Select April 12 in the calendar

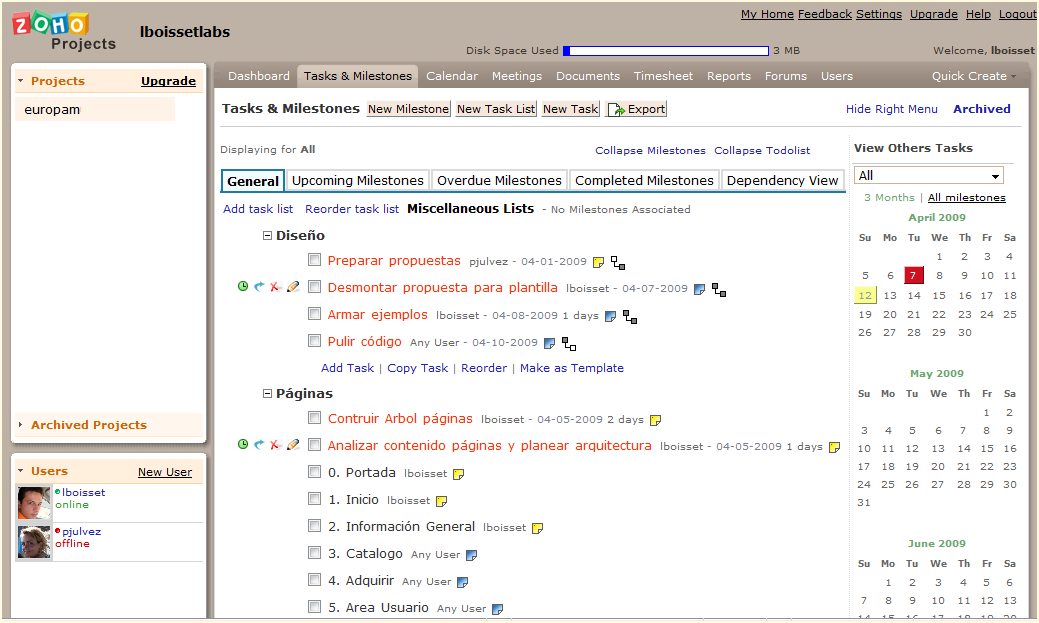[x=865, y=295]
